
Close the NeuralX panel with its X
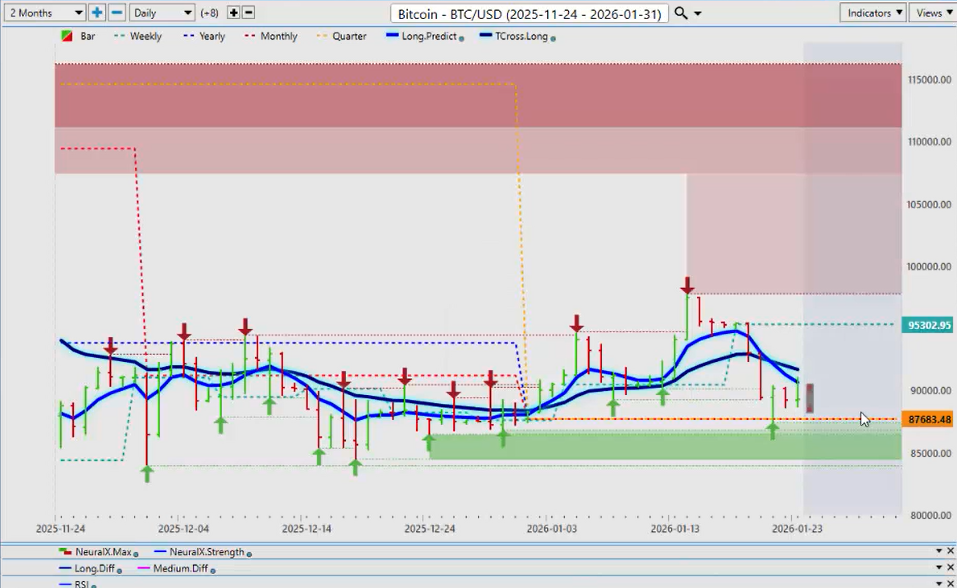[x=950, y=551]
